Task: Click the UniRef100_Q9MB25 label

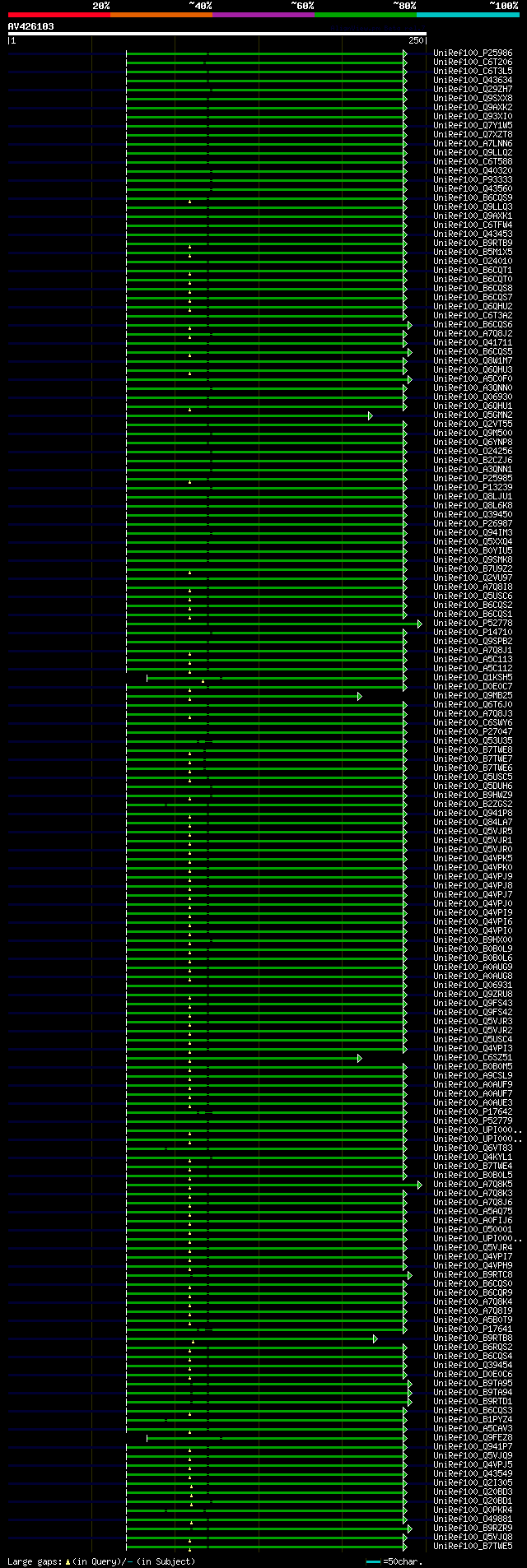Action: click(x=473, y=696)
